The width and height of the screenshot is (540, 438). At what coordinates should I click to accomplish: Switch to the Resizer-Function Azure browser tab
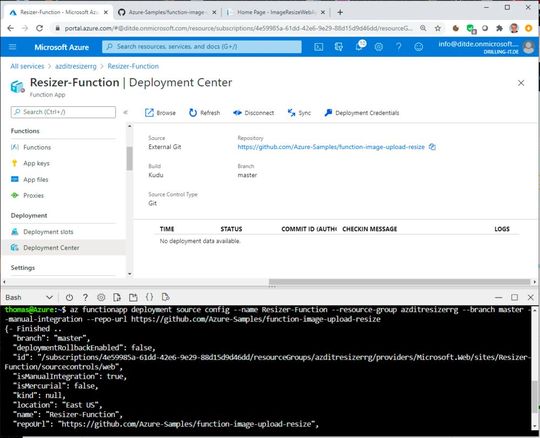pyautogui.click(x=59, y=12)
